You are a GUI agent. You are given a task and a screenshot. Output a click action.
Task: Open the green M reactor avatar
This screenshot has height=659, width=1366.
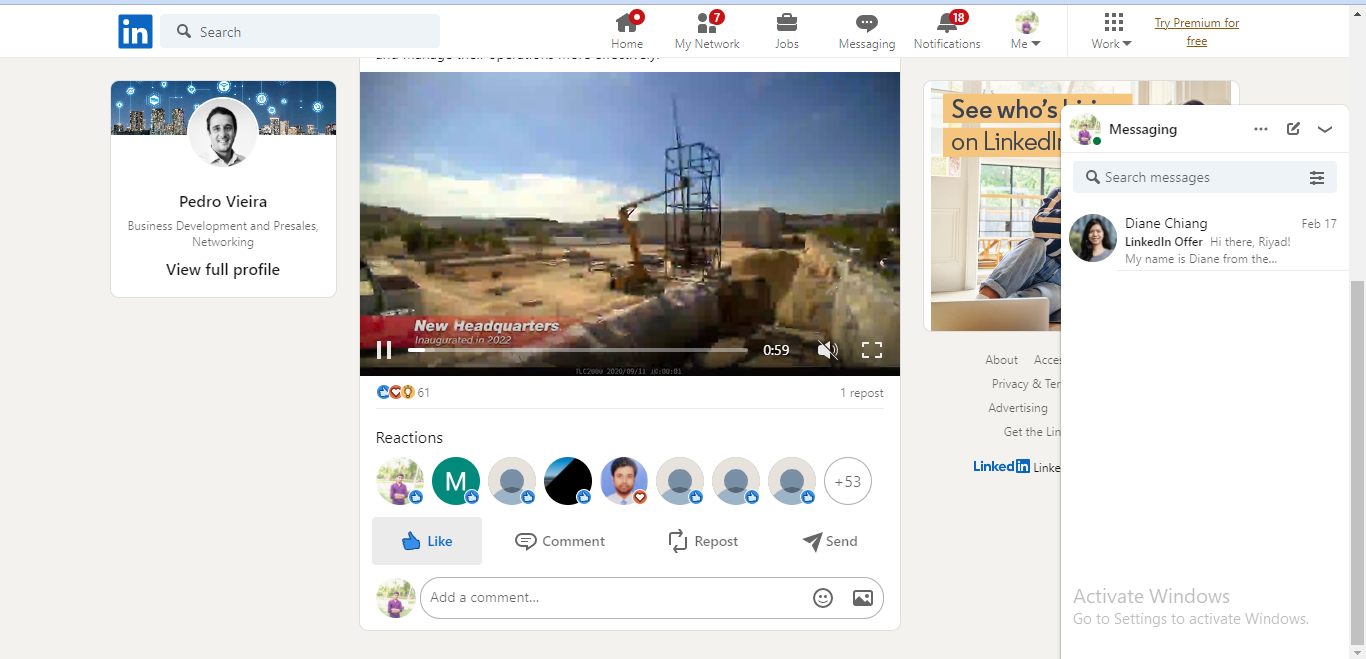(x=456, y=482)
